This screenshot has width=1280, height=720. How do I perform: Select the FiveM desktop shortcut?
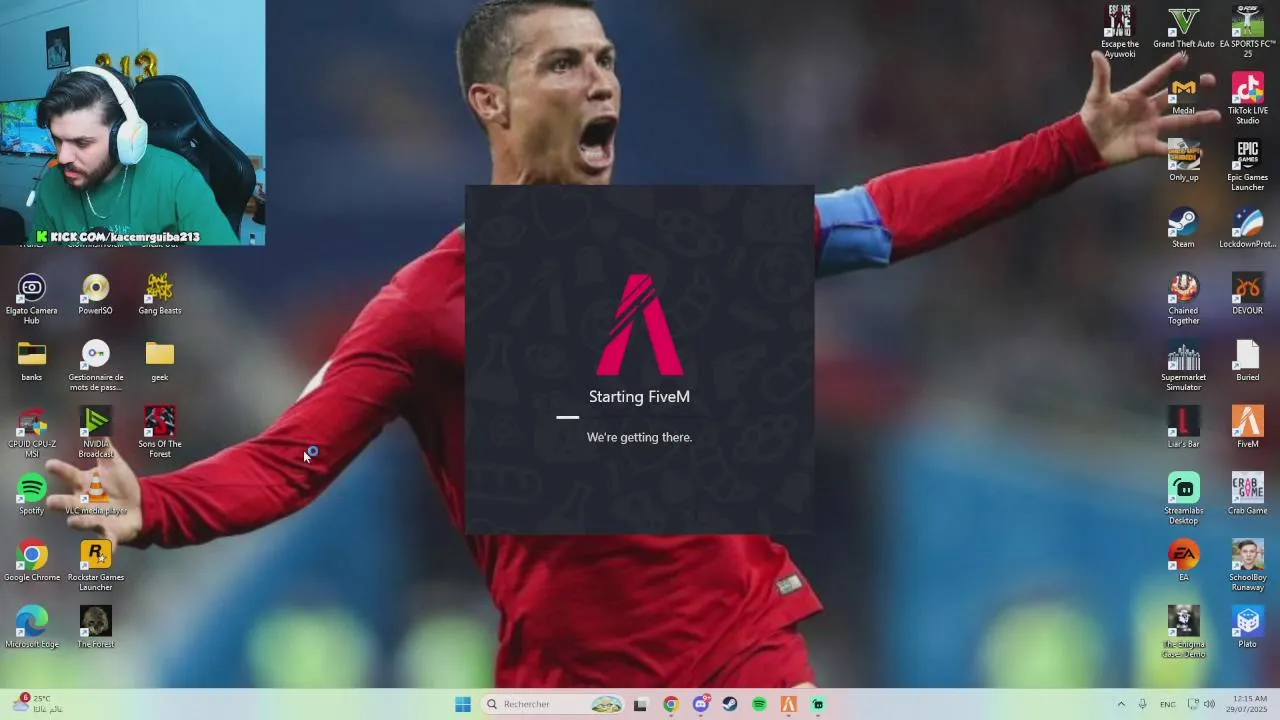coord(1247,428)
